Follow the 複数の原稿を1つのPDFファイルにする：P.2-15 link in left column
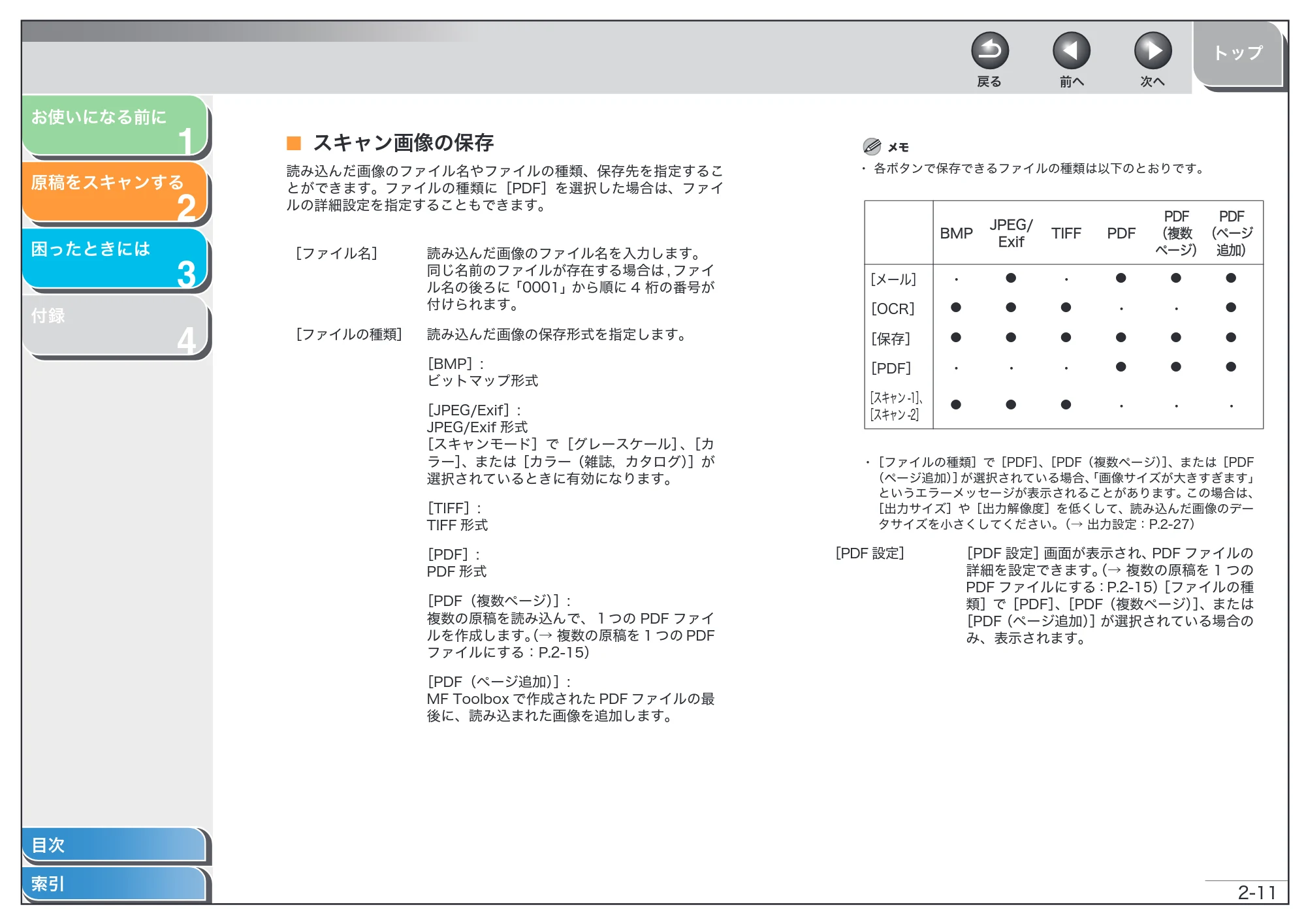The image size is (1306, 924). click(571, 644)
